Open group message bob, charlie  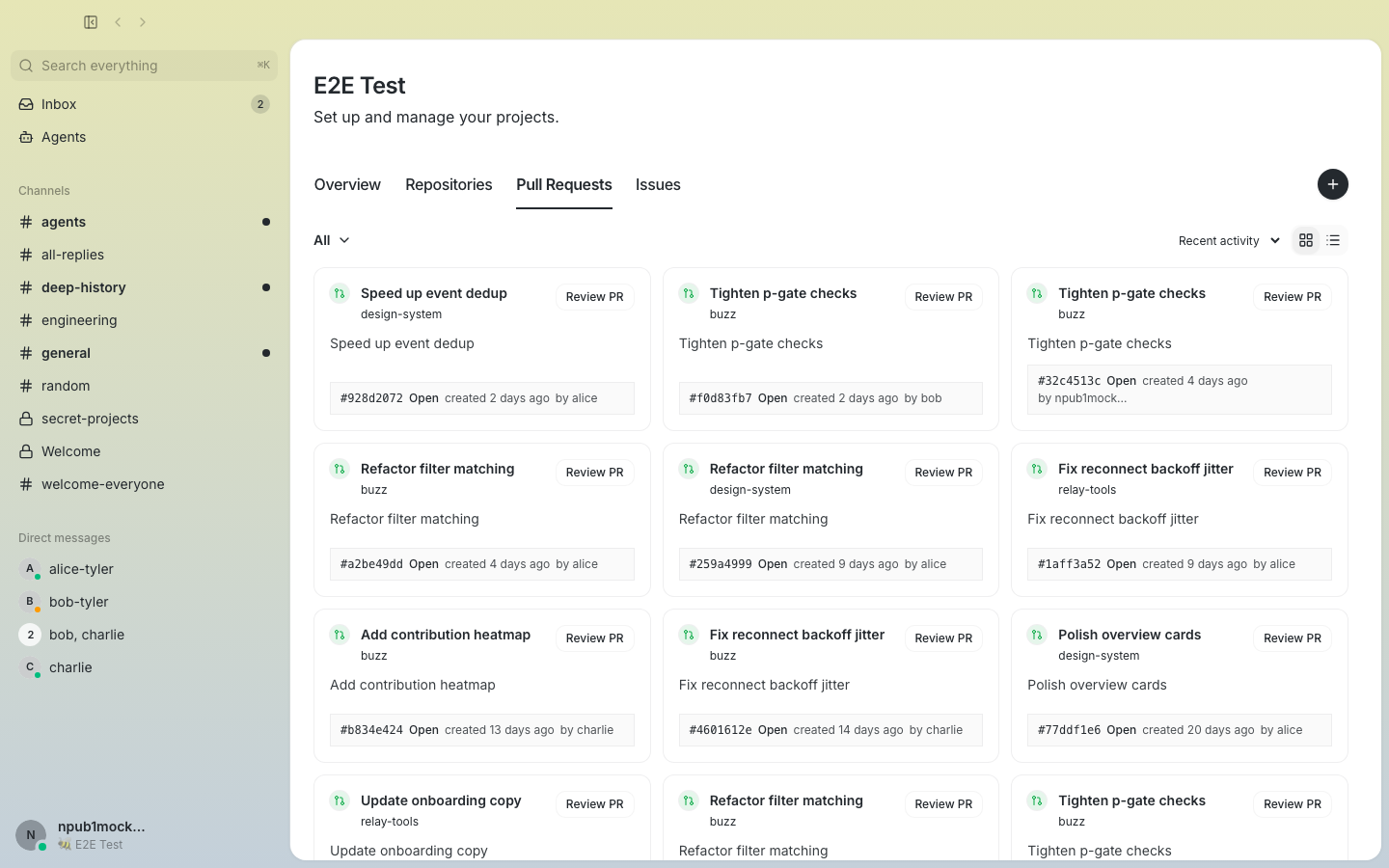click(x=144, y=635)
